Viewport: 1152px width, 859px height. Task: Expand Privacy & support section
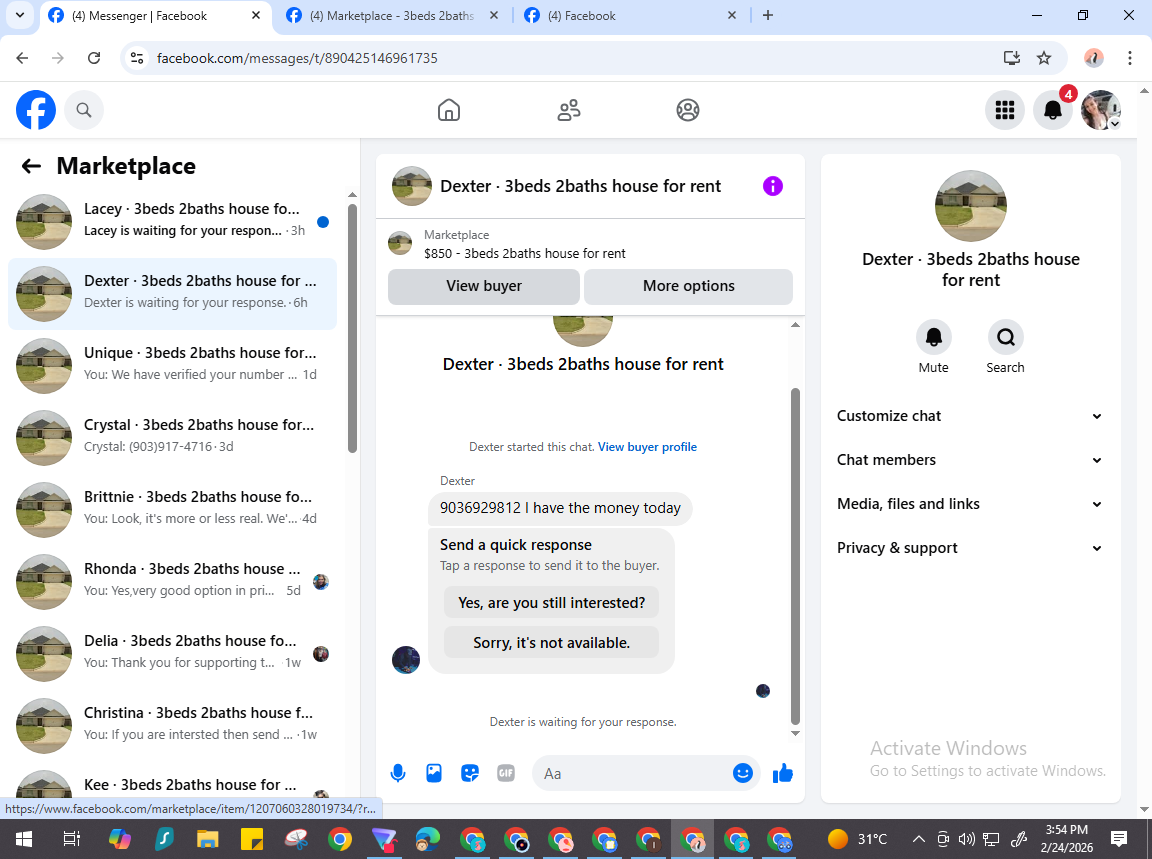(x=970, y=548)
